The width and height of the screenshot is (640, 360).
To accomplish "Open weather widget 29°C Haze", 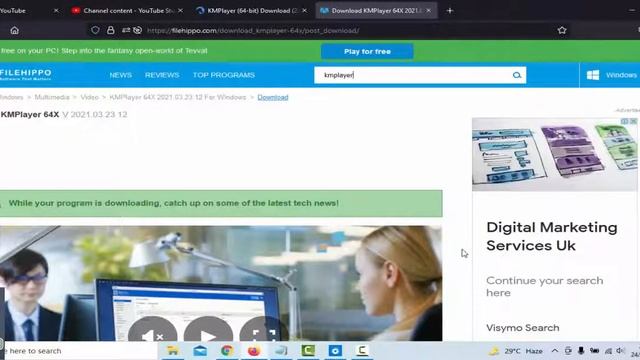I will click(516, 351).
